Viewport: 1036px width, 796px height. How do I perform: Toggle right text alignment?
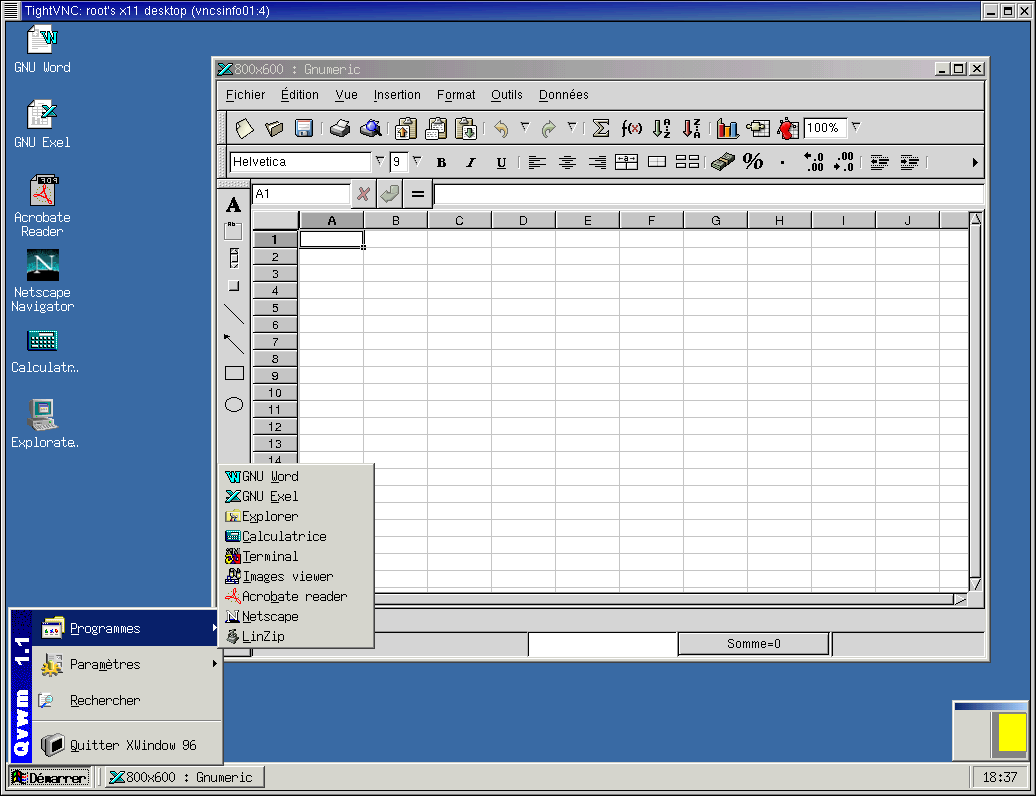point(597,162)
